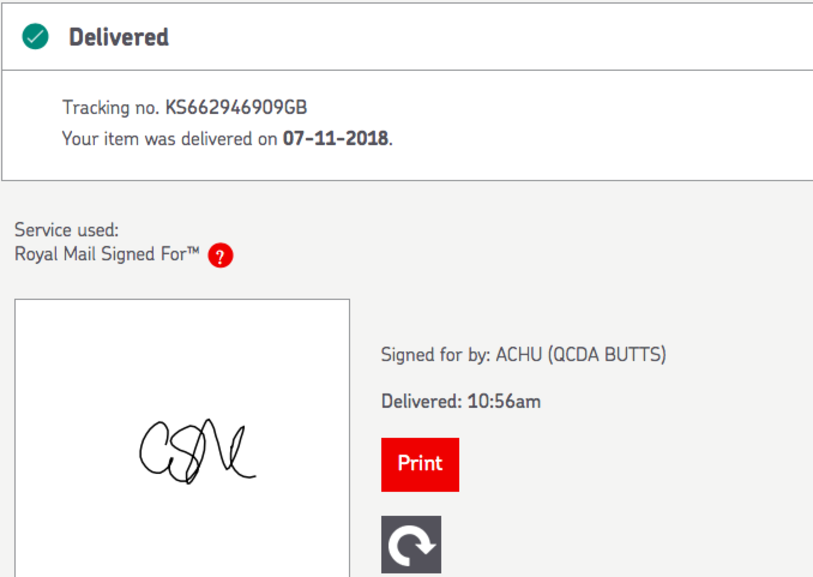This screenshot has height=577, width=813.
Task: Click the delivered time 10:56am
Action: 504,402
